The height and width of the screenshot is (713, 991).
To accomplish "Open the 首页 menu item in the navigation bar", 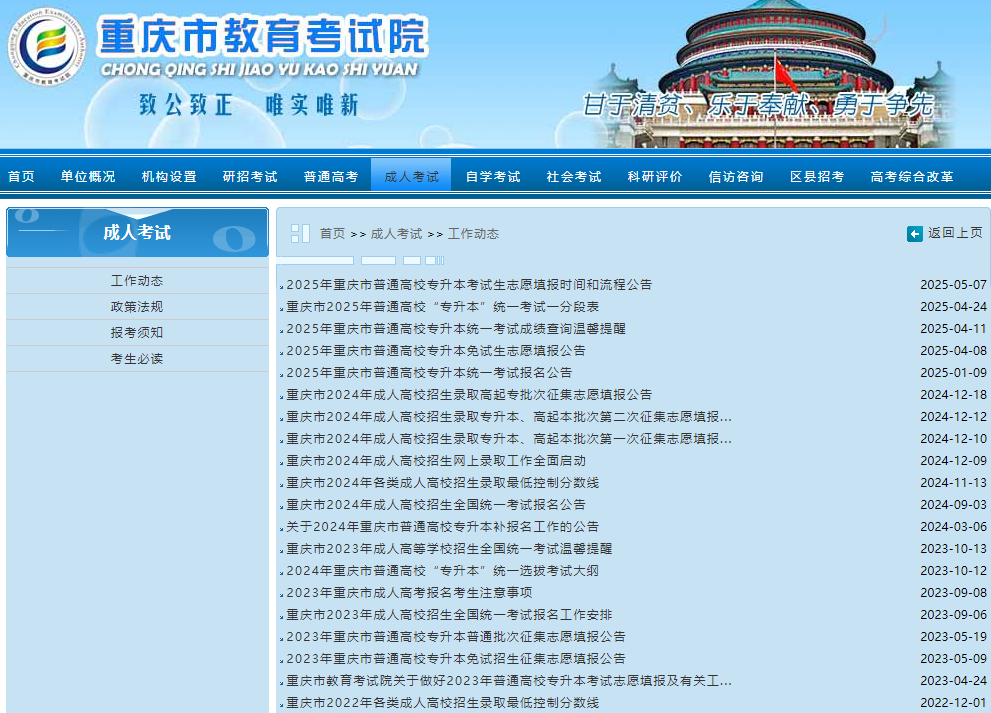I will click(21, 174).
